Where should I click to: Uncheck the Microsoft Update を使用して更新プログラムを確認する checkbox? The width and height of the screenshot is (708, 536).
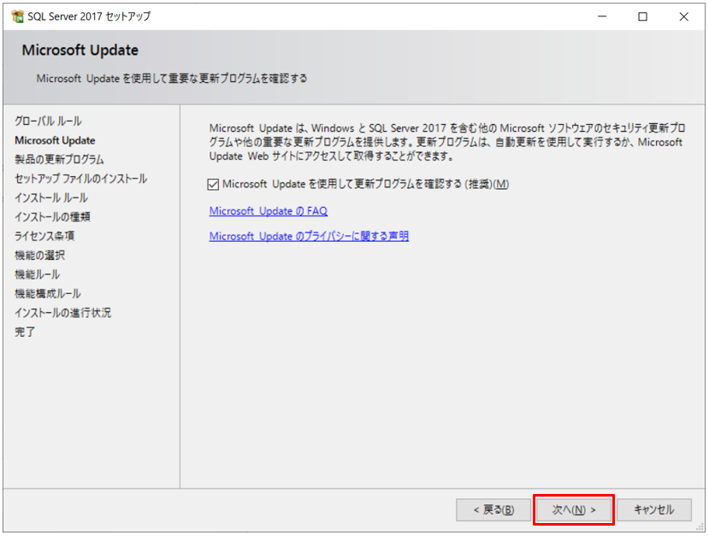coord(213,184)
